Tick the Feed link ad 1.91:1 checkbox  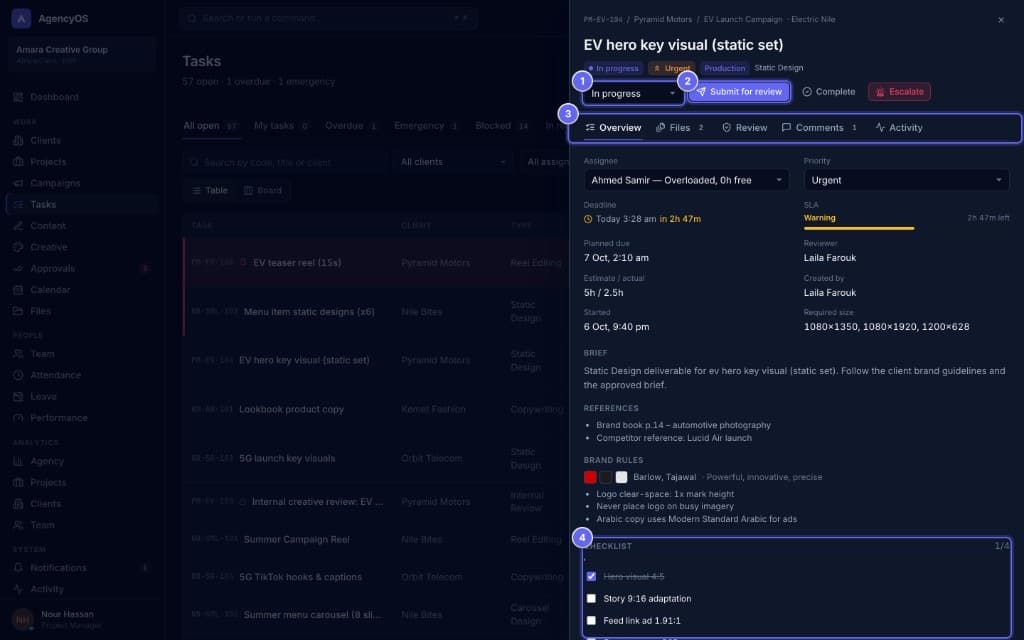pos(591,621)
